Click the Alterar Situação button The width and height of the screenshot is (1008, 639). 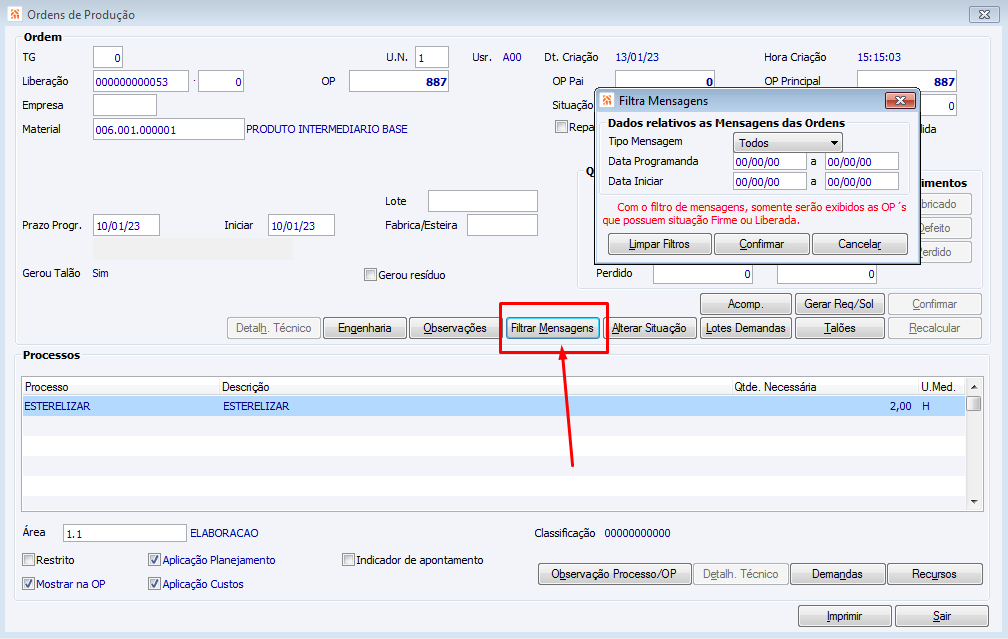point(649,328)
